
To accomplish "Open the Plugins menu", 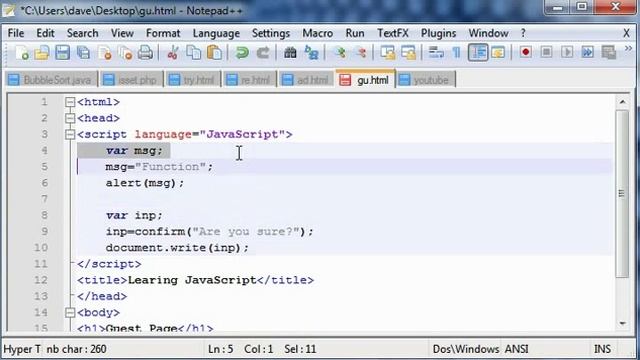I will [438, 33].
